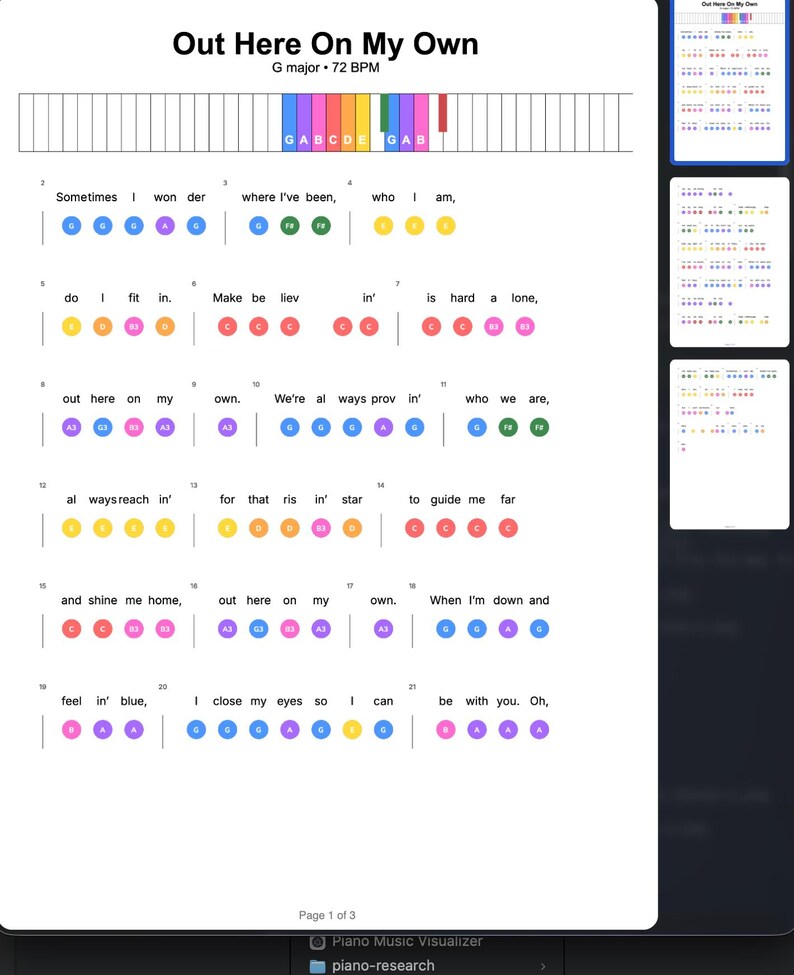Image resolution: width=794 pixels, height=975 pixels.
Task: Open the page 2 thumbnail
Action: [x=729, y=262]
